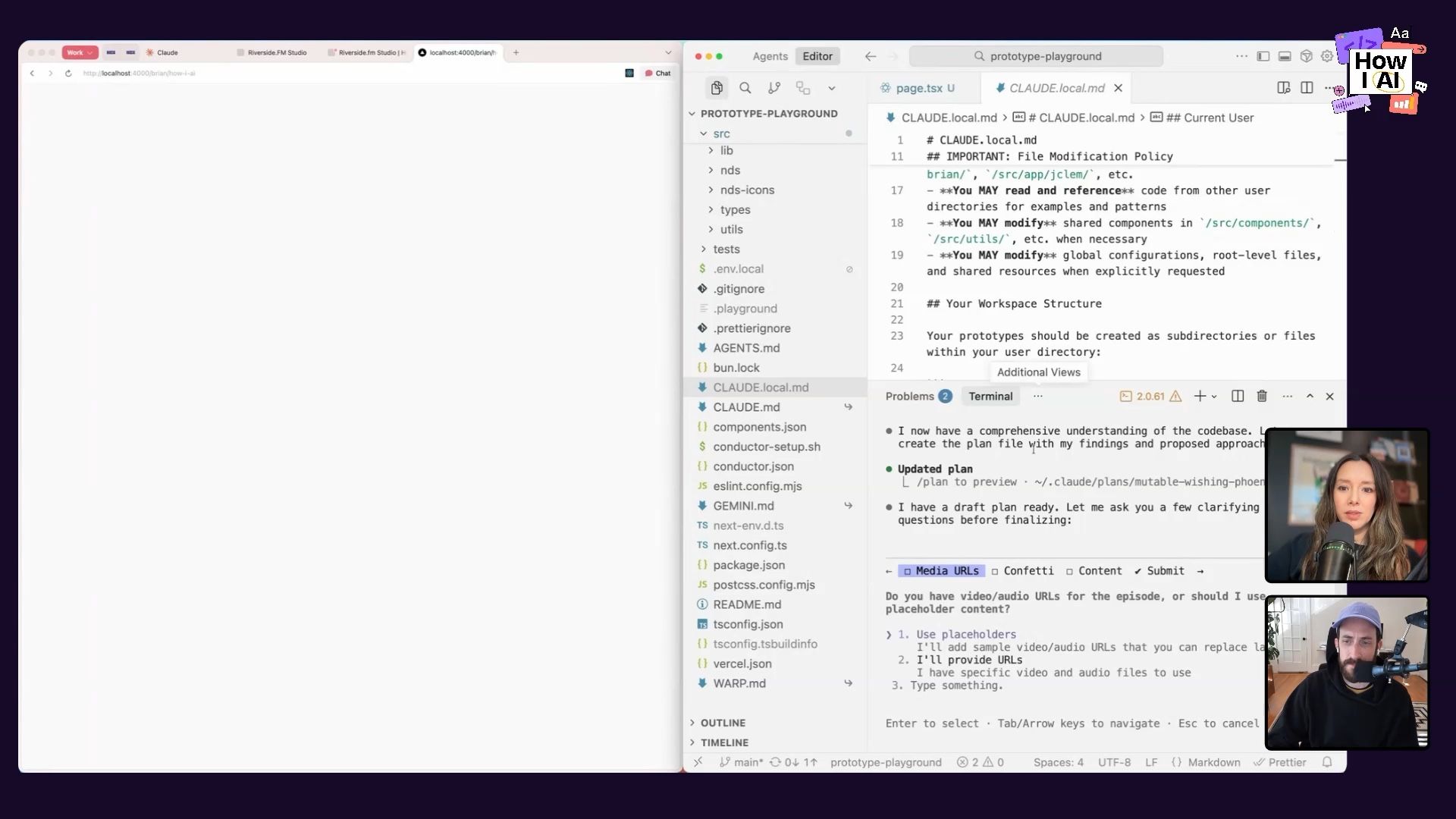Screen dimensions: 1456x819
Task: Click the trash icon to kill terminal
Action: point(1262,396)
